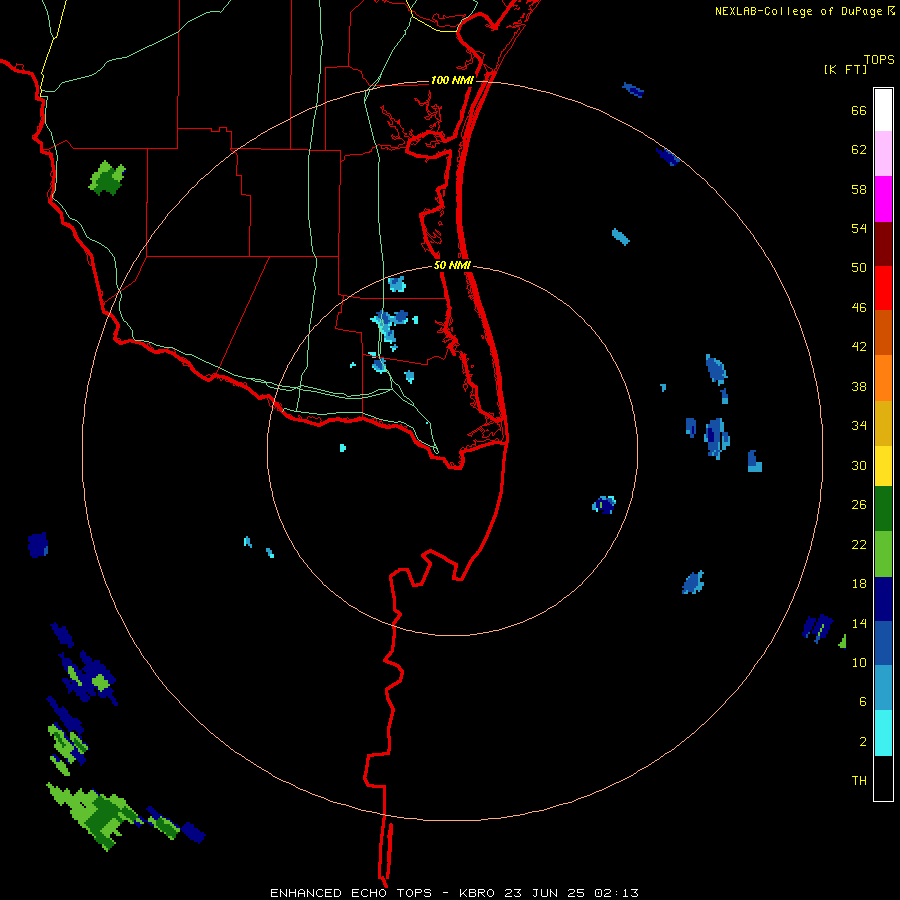Click the small cyan echo just south of border

343,447
